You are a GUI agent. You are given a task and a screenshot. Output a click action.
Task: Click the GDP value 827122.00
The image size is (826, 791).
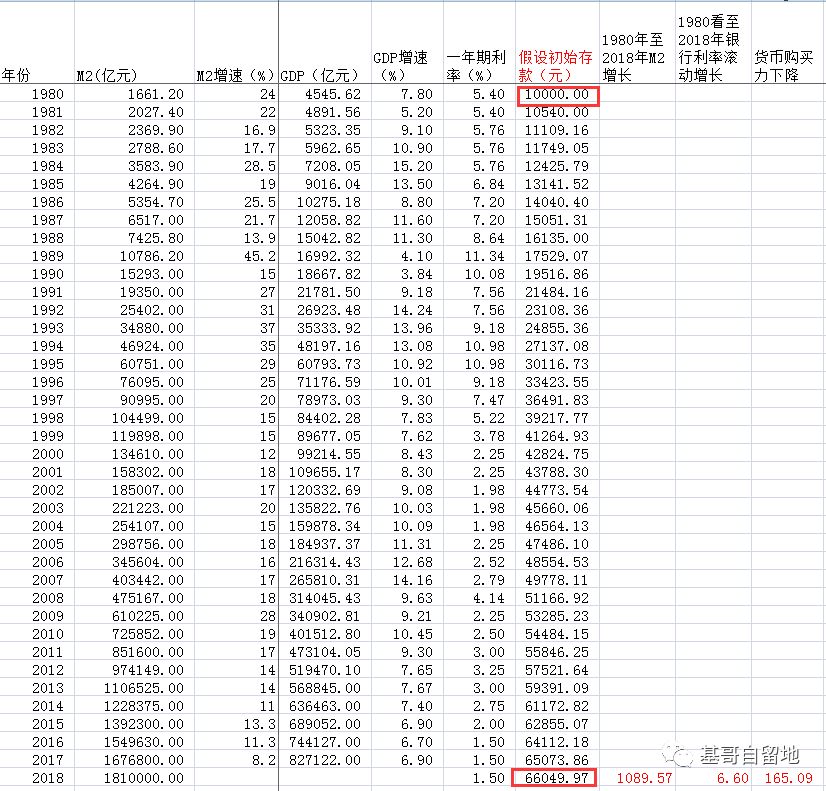325,760
